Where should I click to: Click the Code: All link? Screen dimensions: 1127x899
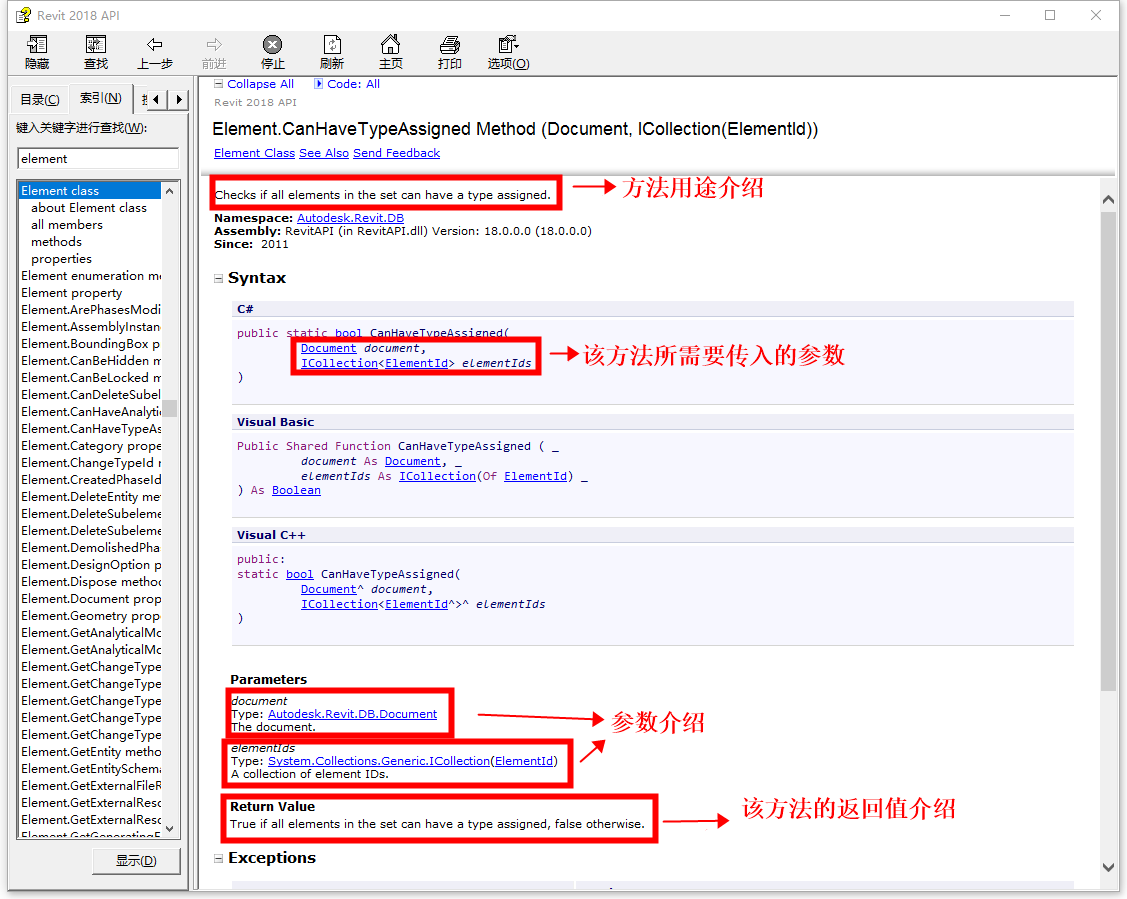tap(354, 84)
